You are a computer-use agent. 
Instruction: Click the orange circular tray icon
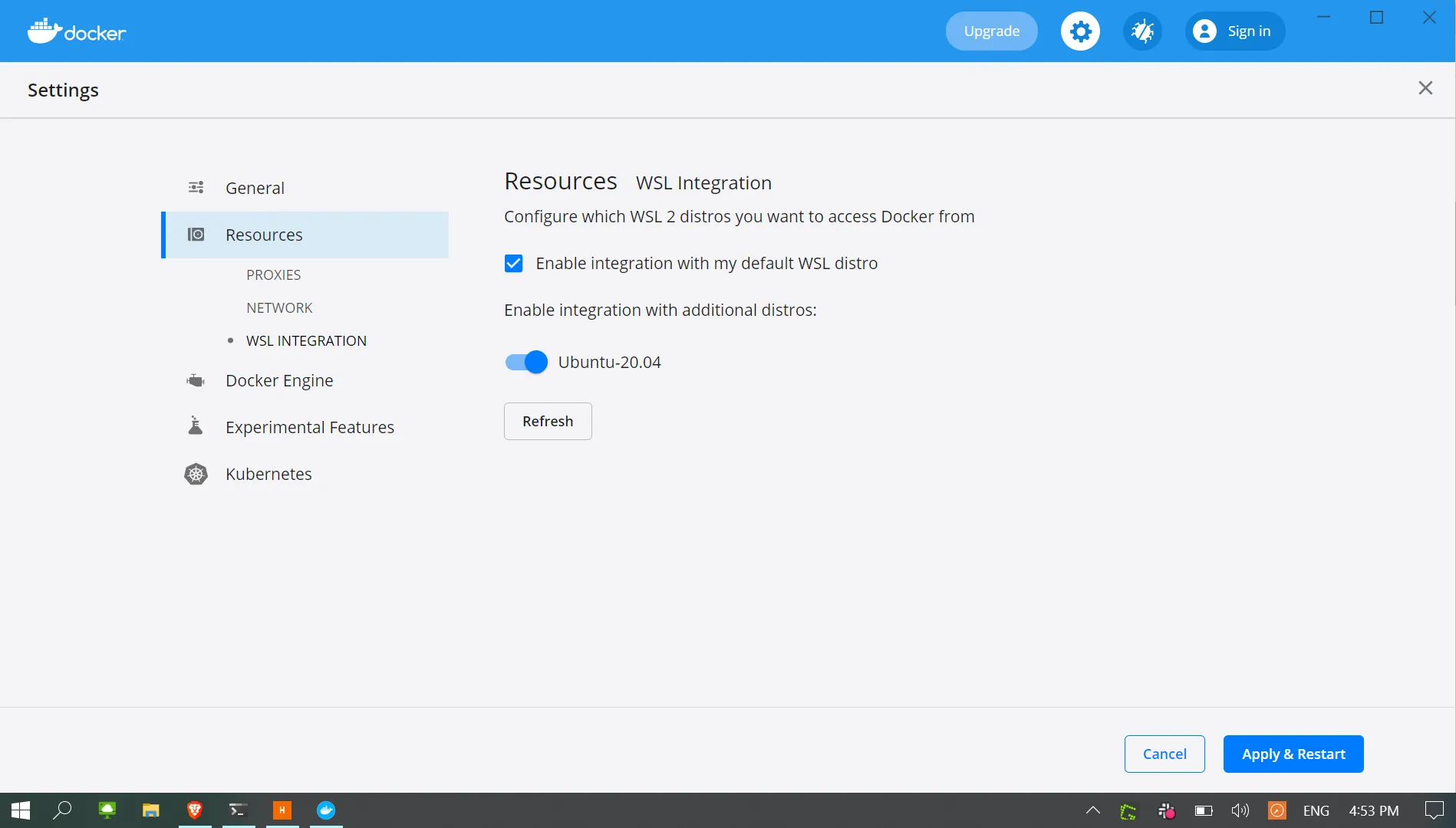point(1277,810)
